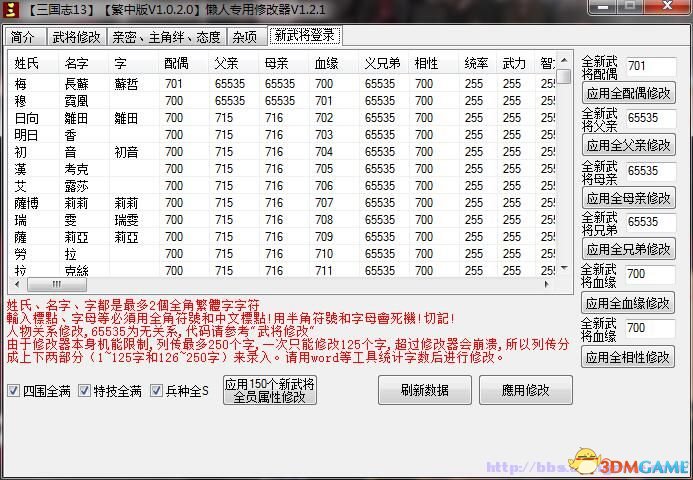Click 应用全父亲修改 button
Viewport: 693px width, 480px height.
pos(628,145)
